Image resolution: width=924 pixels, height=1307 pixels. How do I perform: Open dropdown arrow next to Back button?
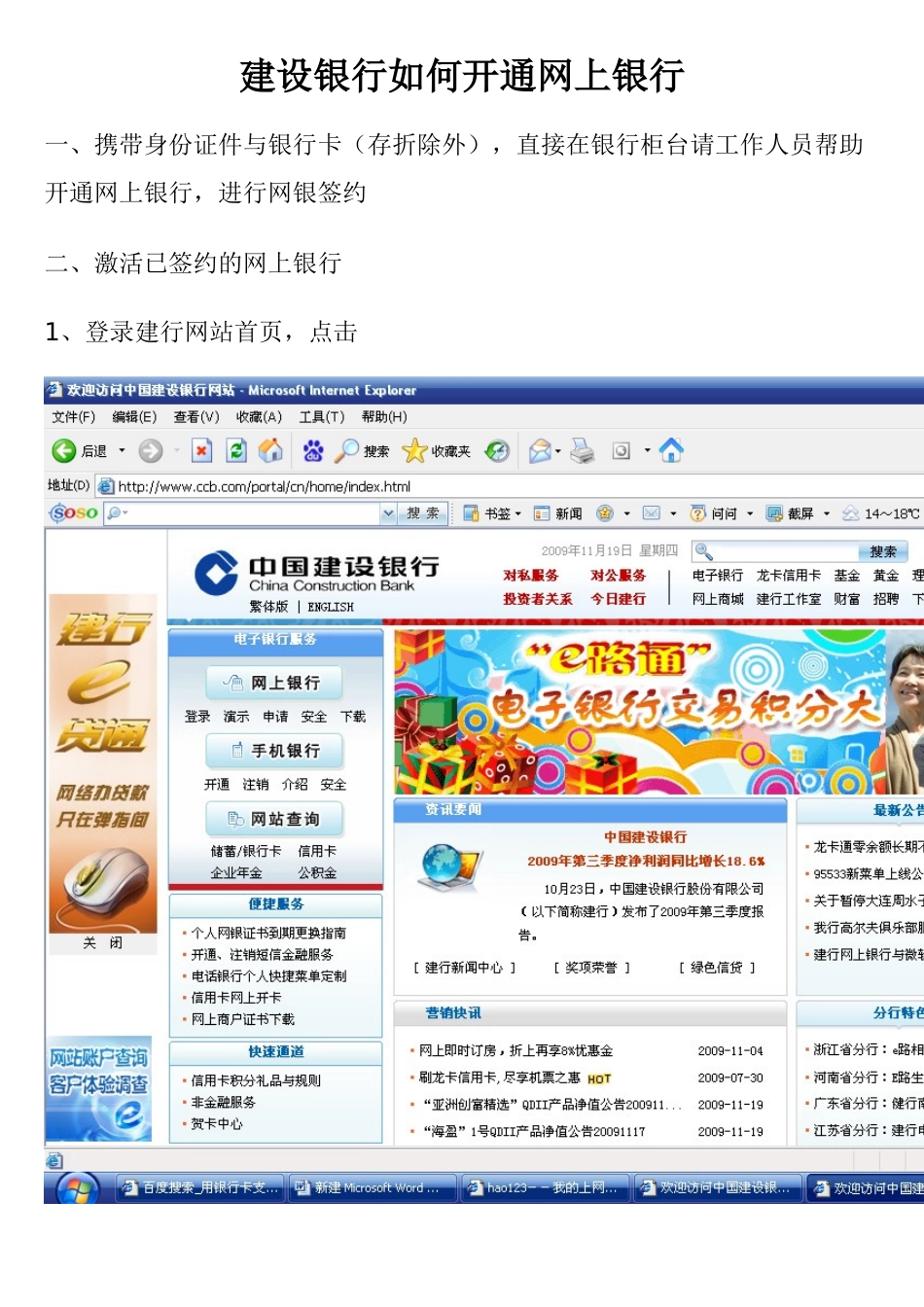click(122, 450)
